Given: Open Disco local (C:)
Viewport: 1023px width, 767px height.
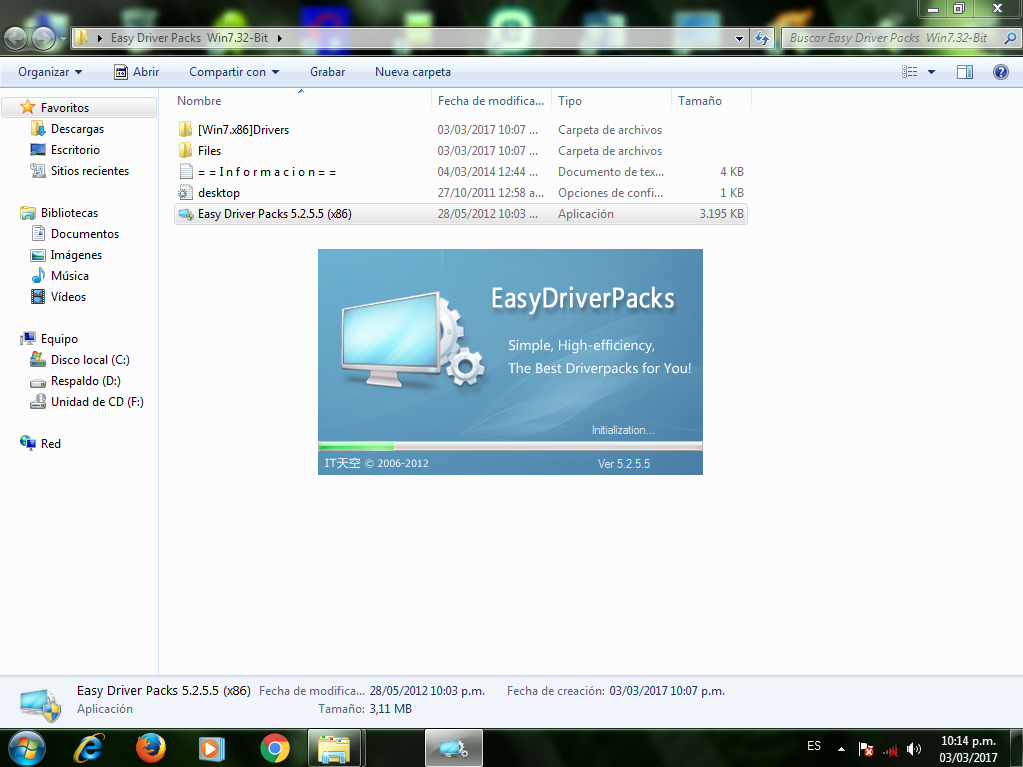Looking at the screenshot, I should 80,359.
